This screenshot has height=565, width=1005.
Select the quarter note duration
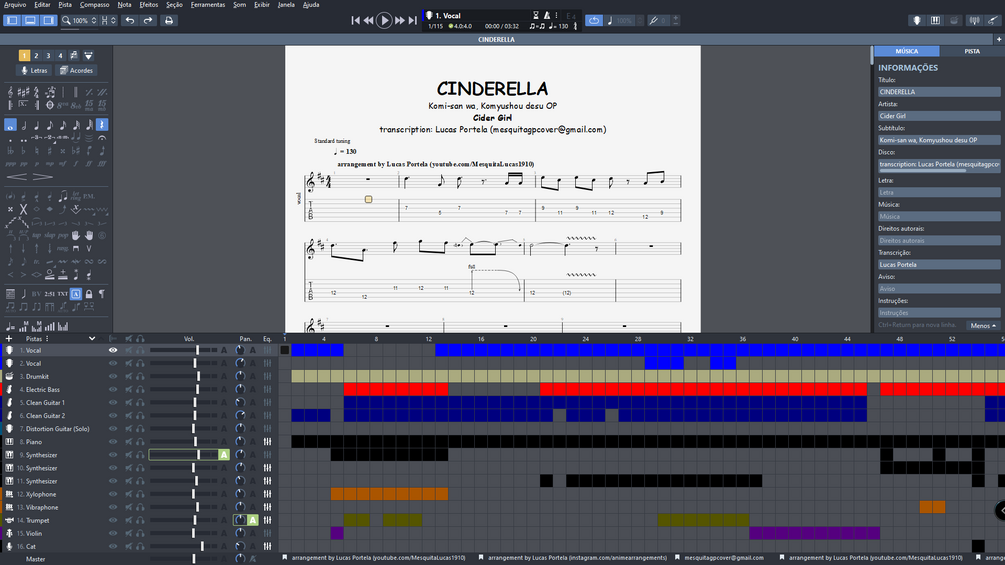coord(37,125)
